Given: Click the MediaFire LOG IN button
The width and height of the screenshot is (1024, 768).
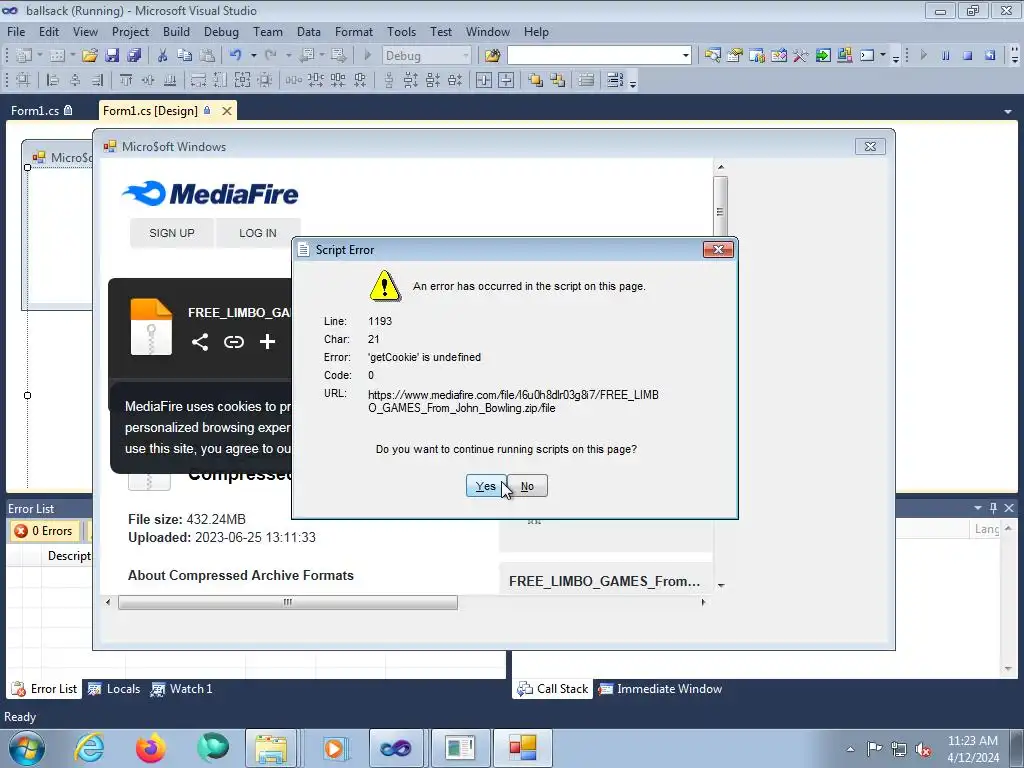Looking at the screenshot, I should pos(257,233).
